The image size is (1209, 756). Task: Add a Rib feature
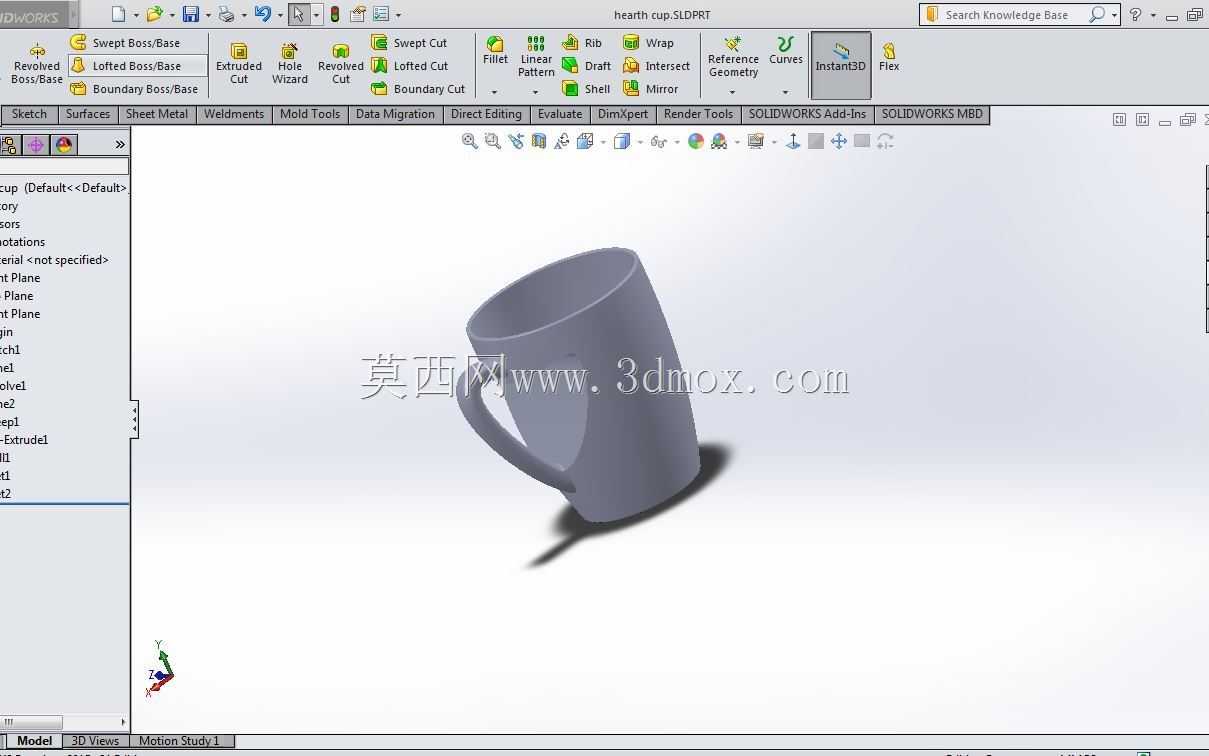click(x=582, y=43)
